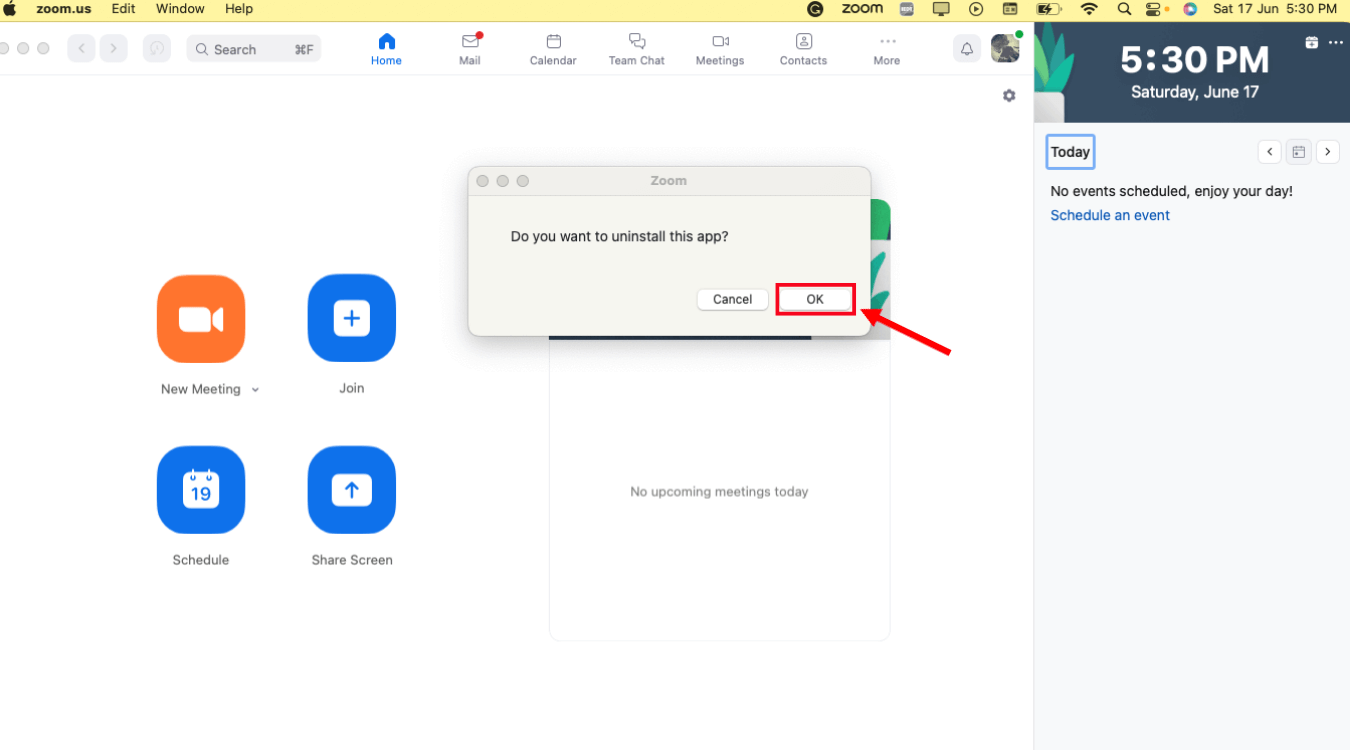Open the Help menu
1350x750 pixels.
[x=239, y=9]
